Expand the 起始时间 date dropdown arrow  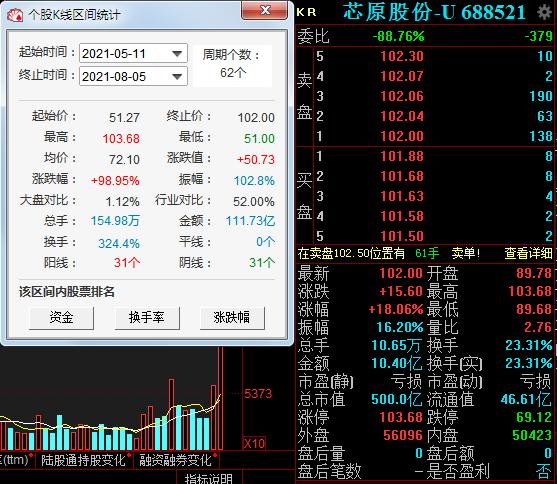pyautogui.click(x=177, y=54)
